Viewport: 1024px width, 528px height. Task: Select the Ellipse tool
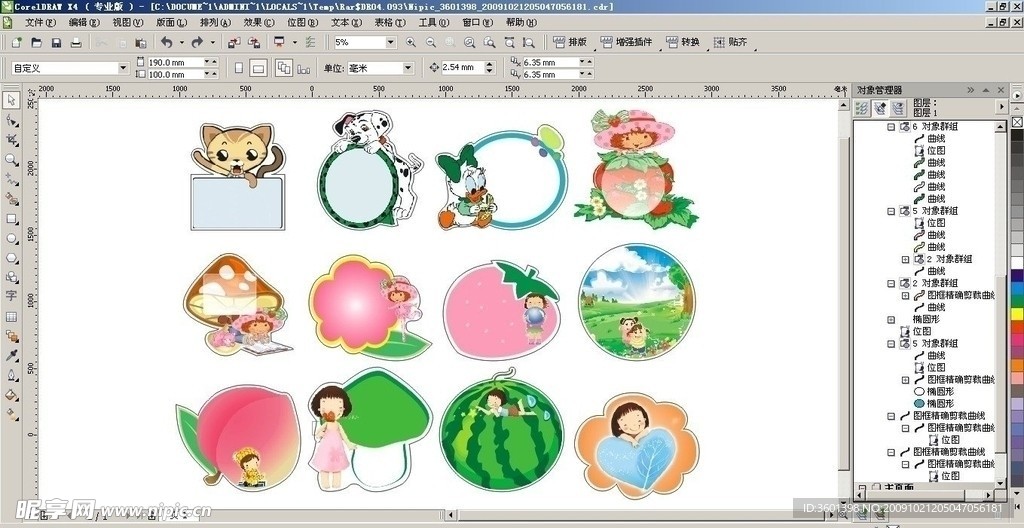coord(11,238)
